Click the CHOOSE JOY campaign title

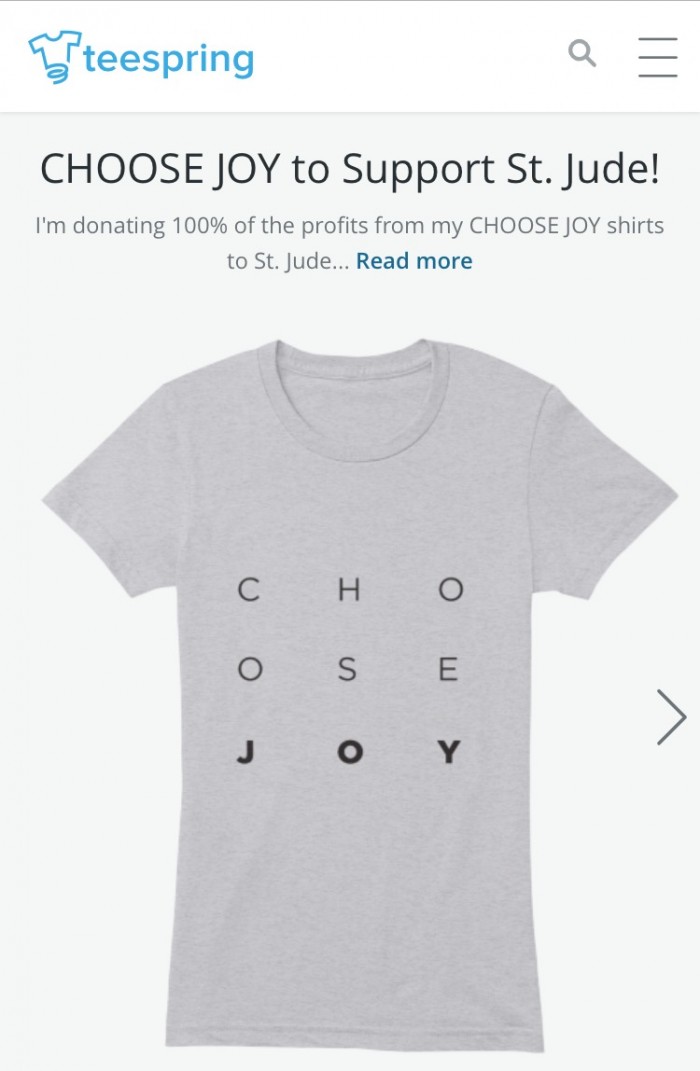click(349, 169)
